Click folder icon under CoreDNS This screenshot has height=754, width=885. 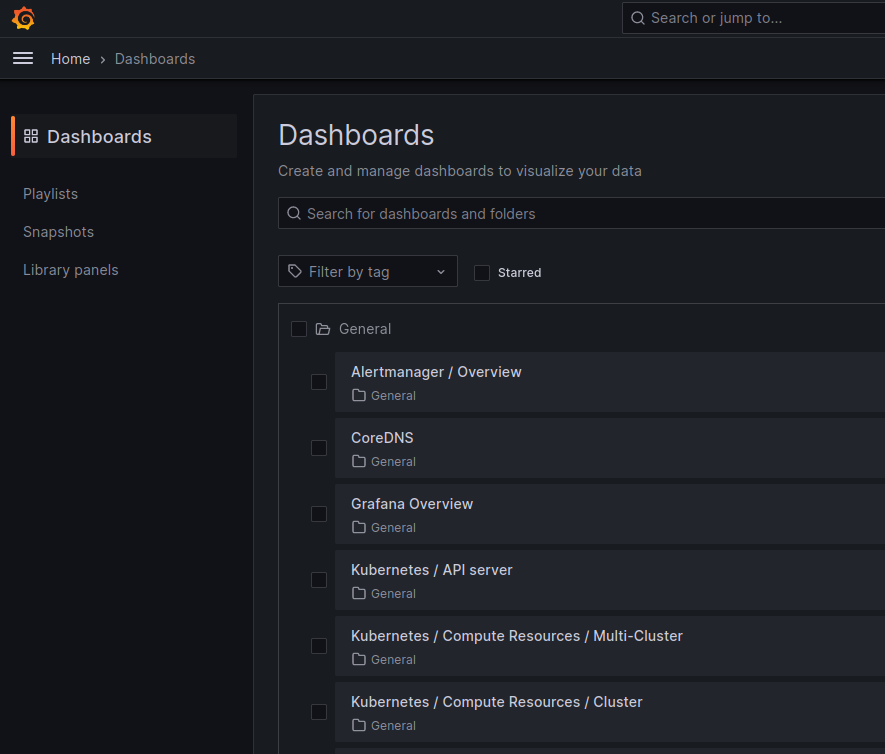(x=359, y=462)
